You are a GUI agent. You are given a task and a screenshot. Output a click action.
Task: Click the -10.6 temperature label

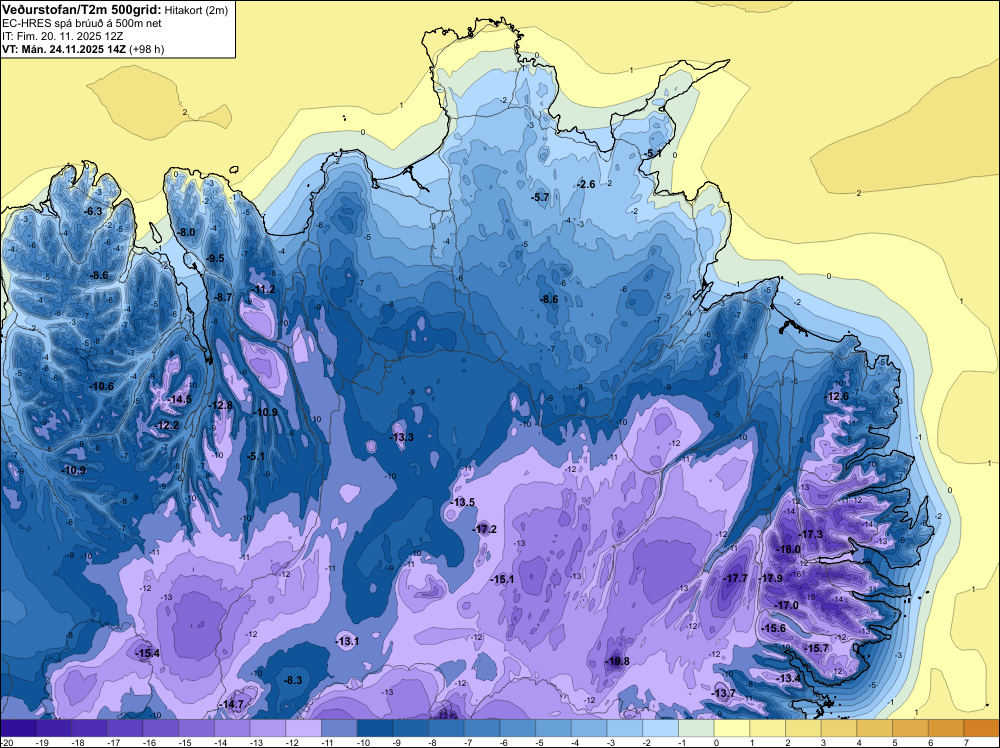(102, 386)
